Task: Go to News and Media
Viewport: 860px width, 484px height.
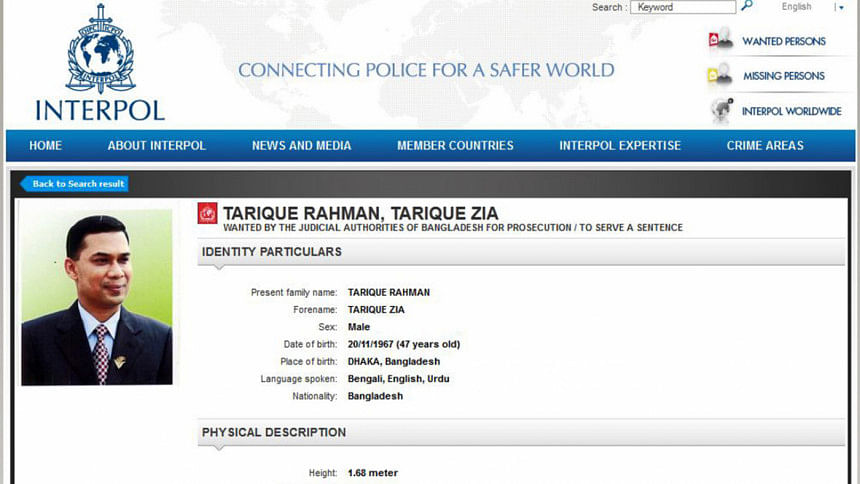Action: tap(301, 146)
